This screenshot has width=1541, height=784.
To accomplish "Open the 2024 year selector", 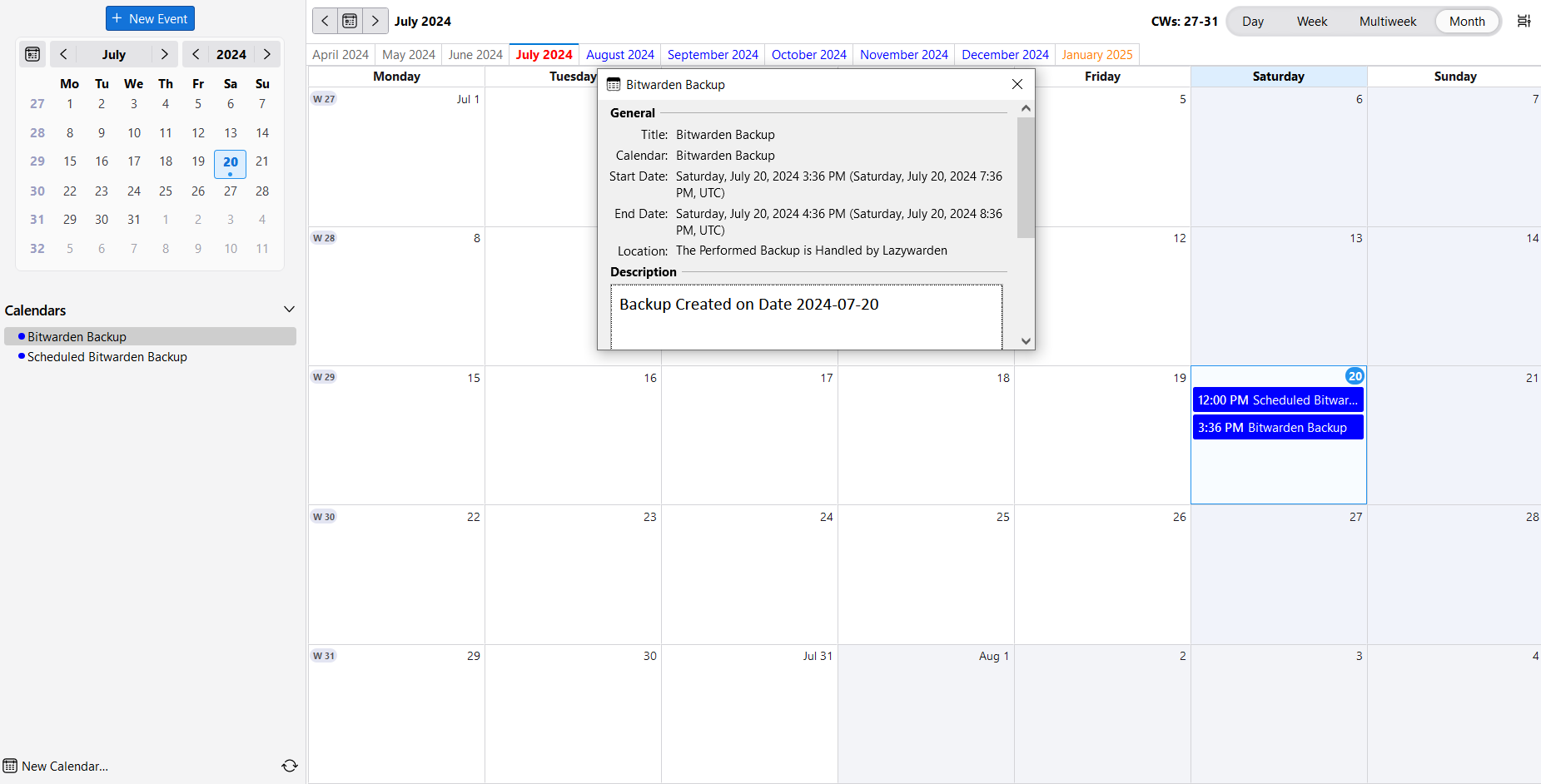I will [231, 54].
